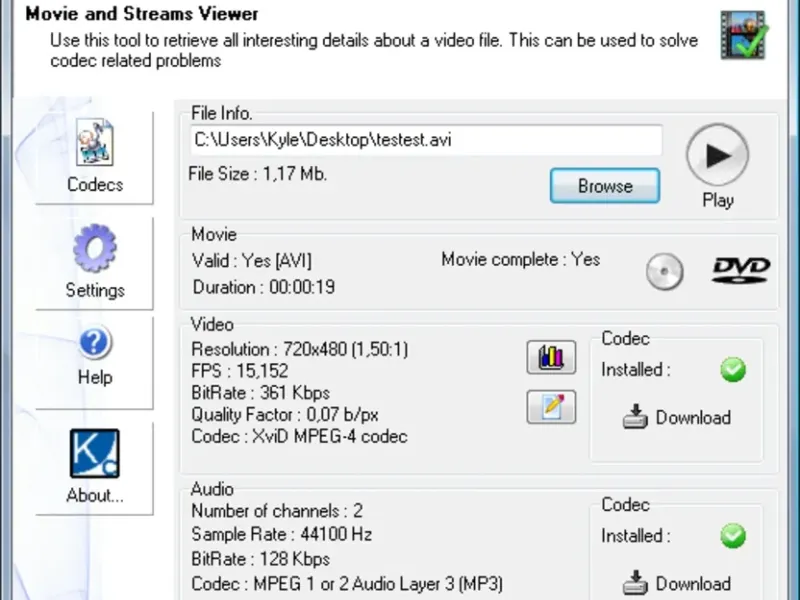Click the file path input field

tap(425, 140)
